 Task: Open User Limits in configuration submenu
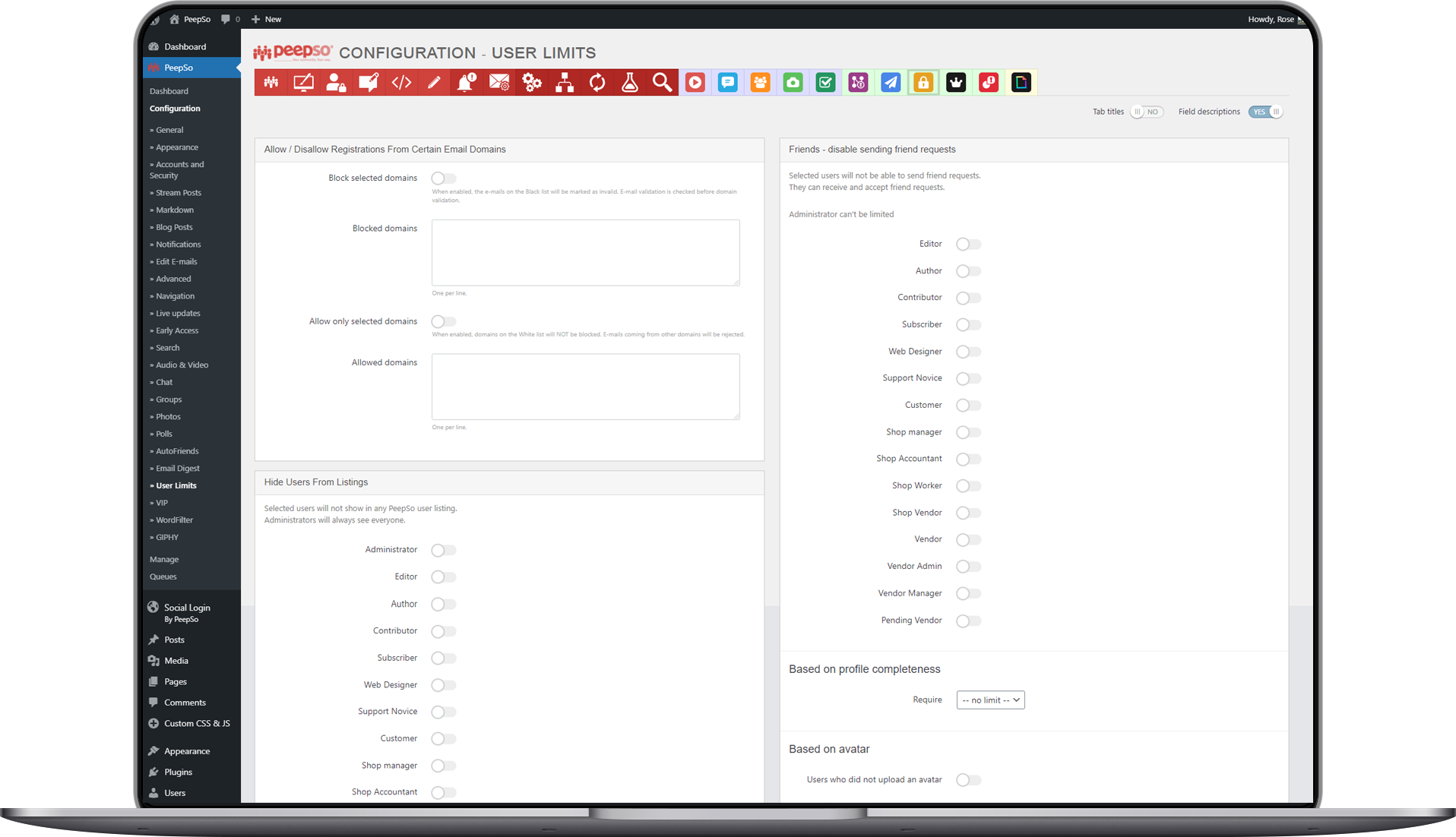click(x=173, y=486)
